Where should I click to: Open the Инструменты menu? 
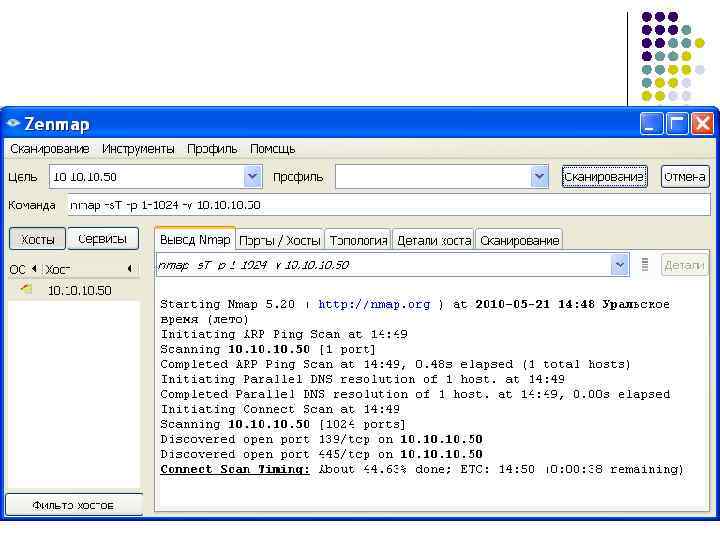(138, 149)
